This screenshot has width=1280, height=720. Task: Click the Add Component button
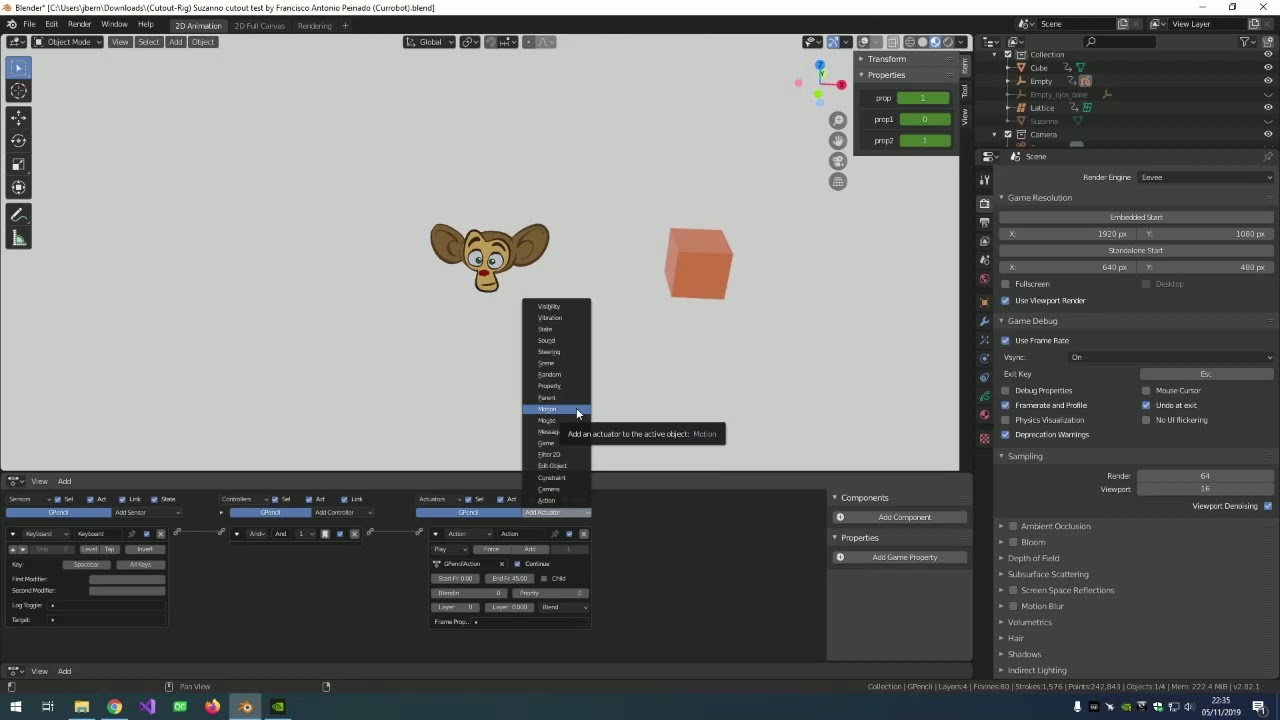tap(900, 518)
